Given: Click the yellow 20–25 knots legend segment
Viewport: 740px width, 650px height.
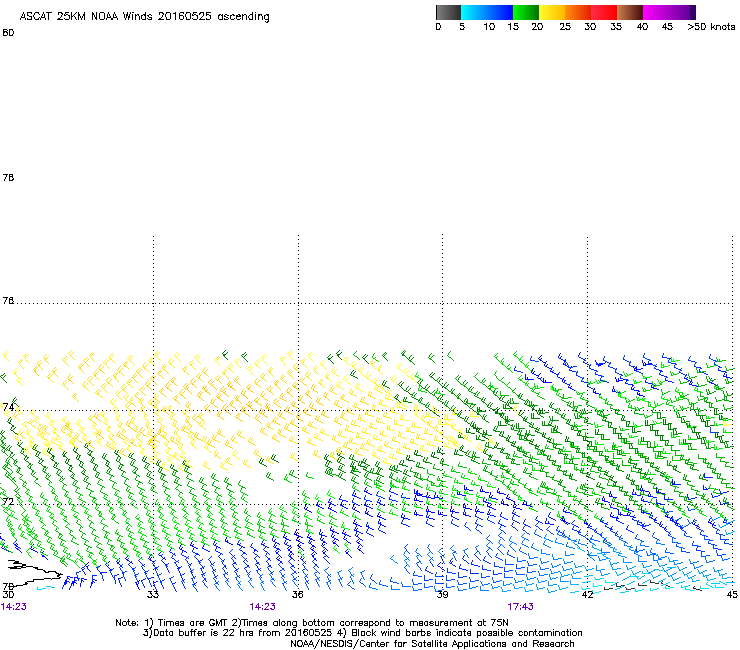Looking at the screenshot, I should [x=552, y=12].
